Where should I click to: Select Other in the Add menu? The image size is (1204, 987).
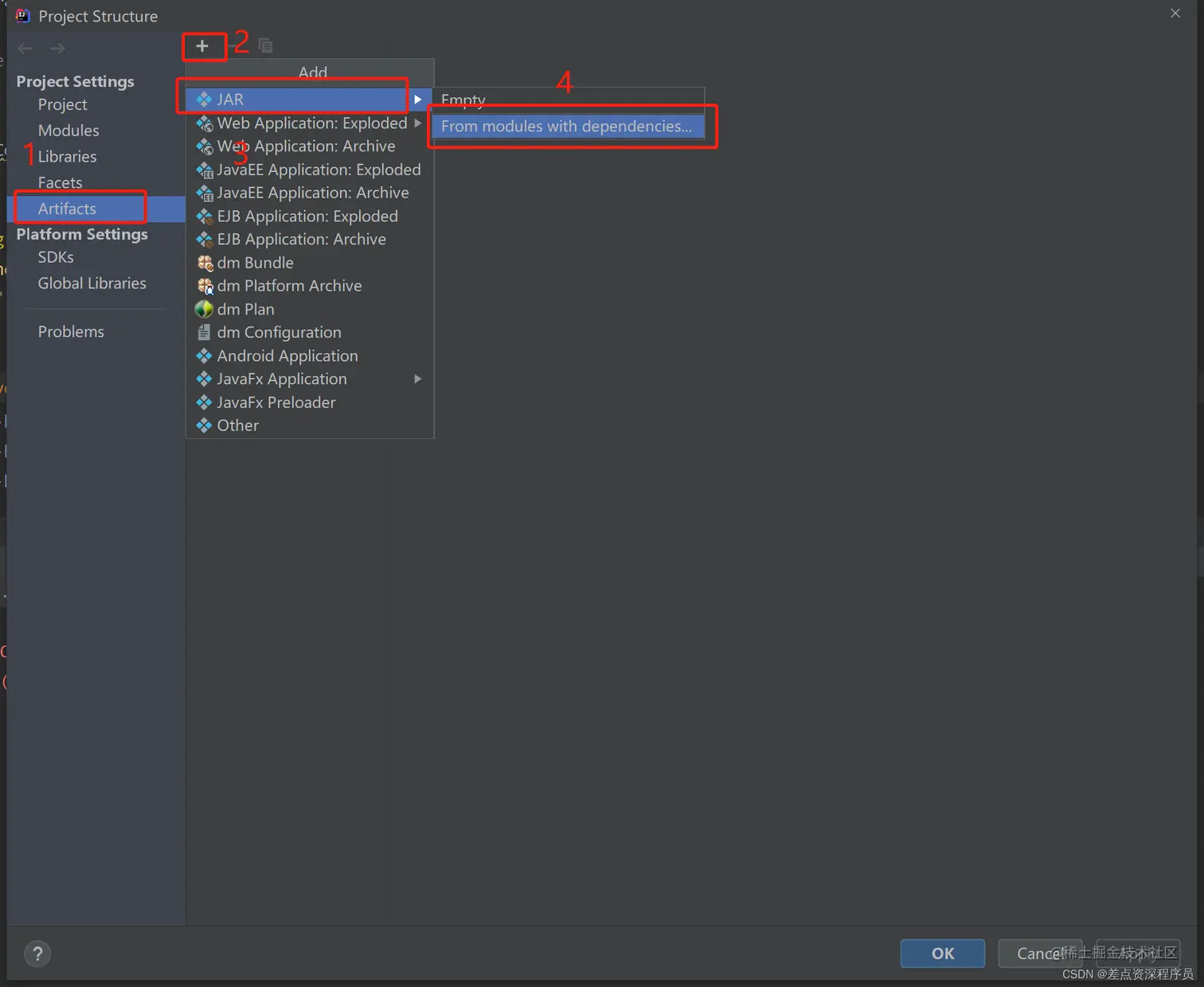click(310, 425)
